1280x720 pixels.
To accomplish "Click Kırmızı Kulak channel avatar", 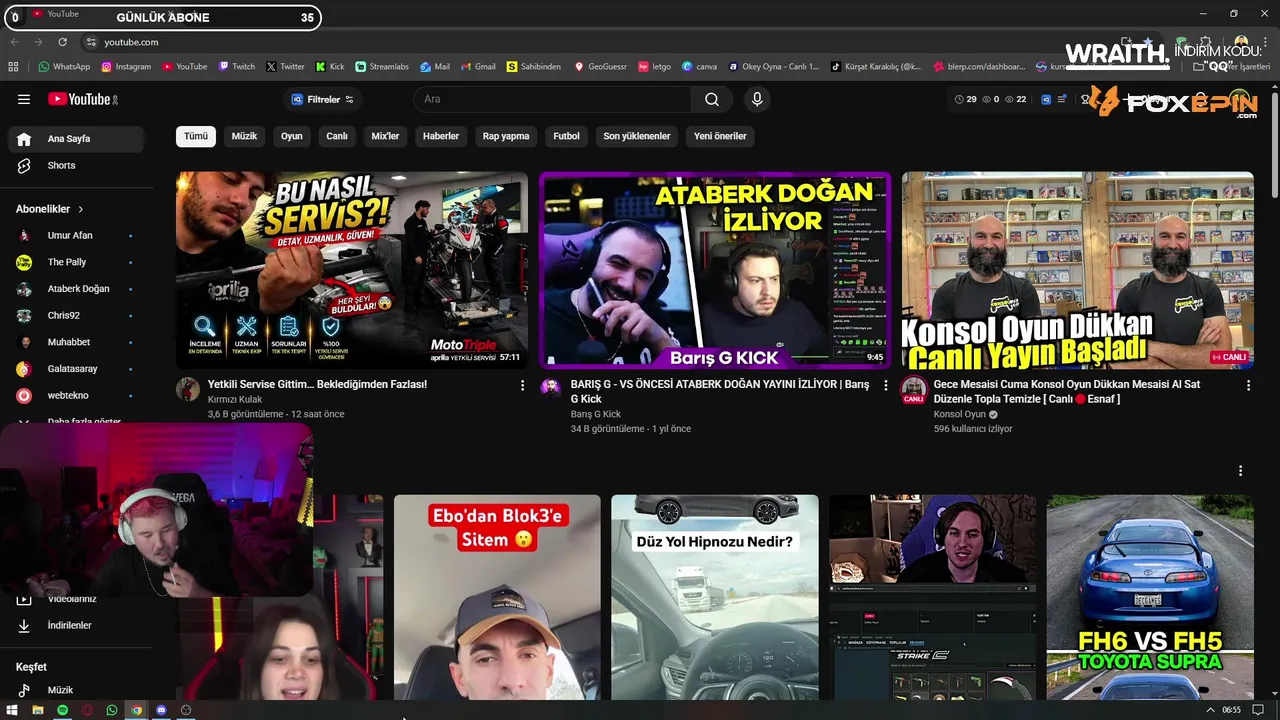I will [x=188, y=389].
